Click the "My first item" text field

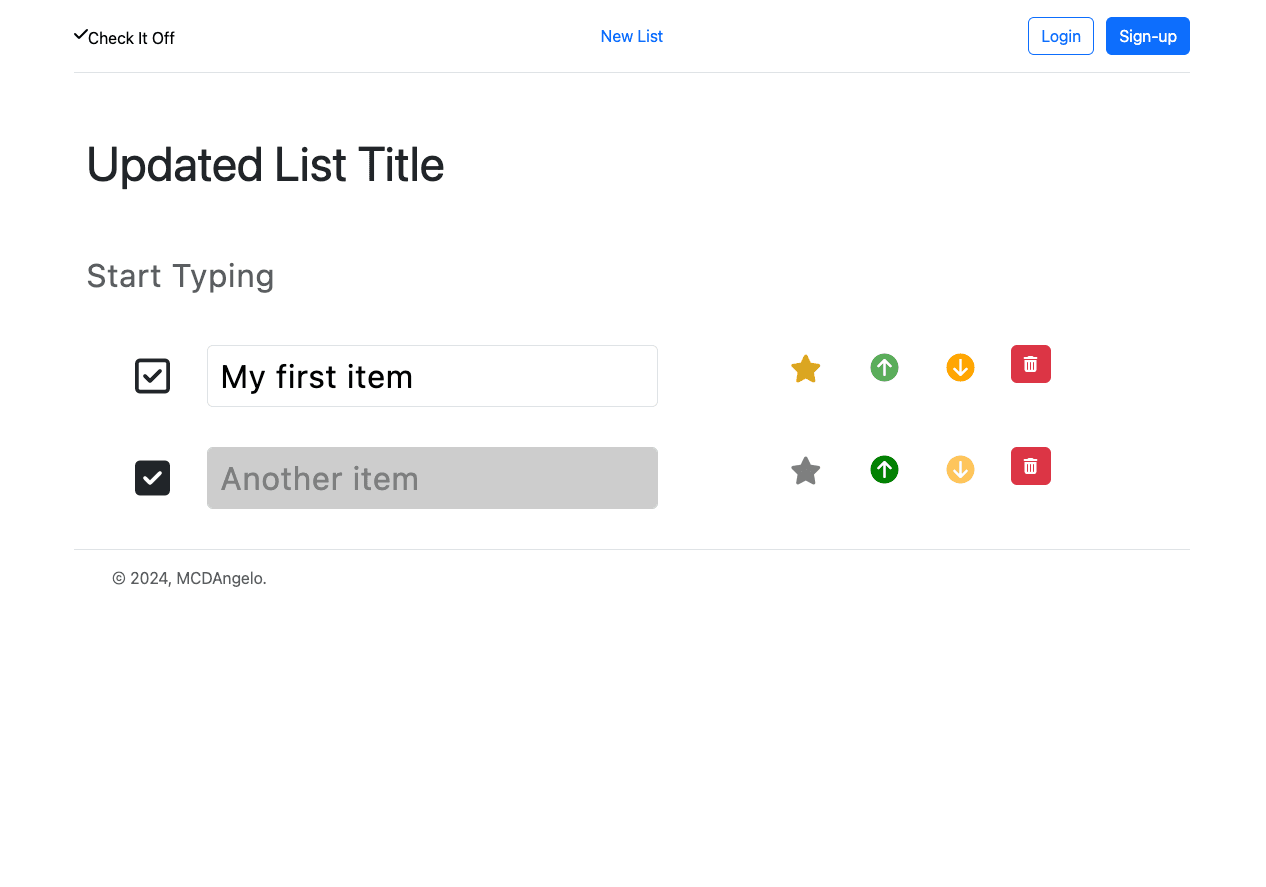pyautogui.click(x=432, y=376)
